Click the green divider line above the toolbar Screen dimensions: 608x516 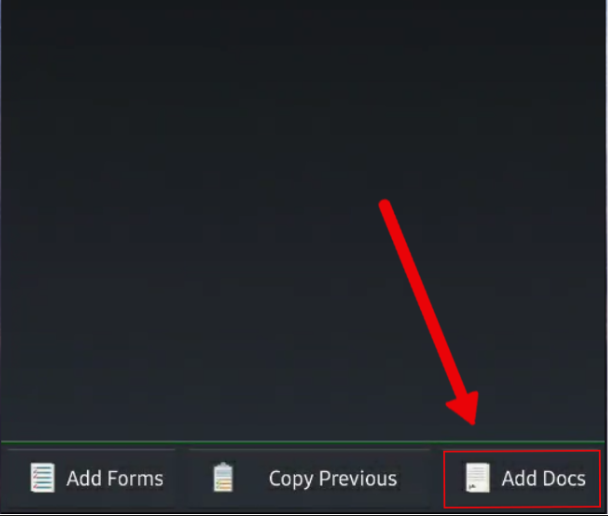pyautogui.click(x=303, y=442)
